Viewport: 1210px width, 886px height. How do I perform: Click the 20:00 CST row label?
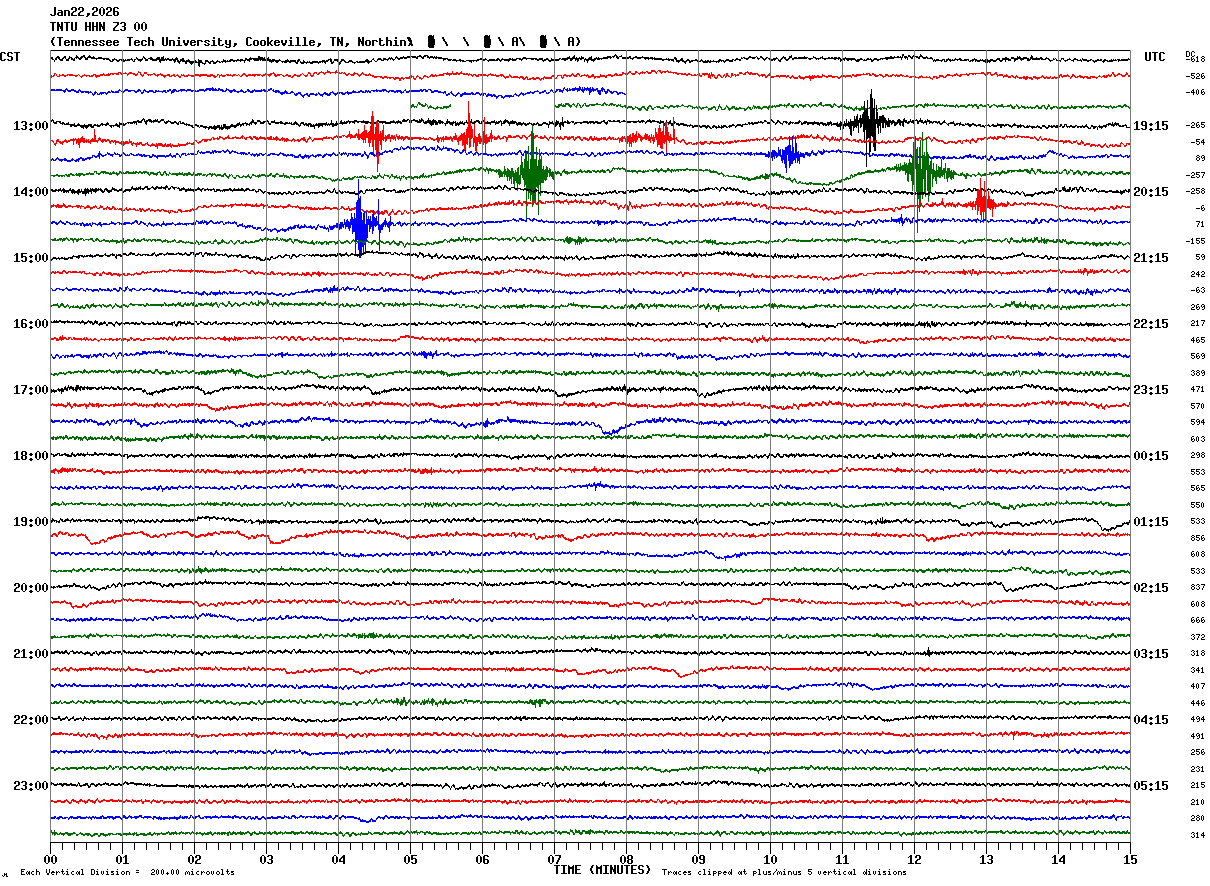coord(31,588)
